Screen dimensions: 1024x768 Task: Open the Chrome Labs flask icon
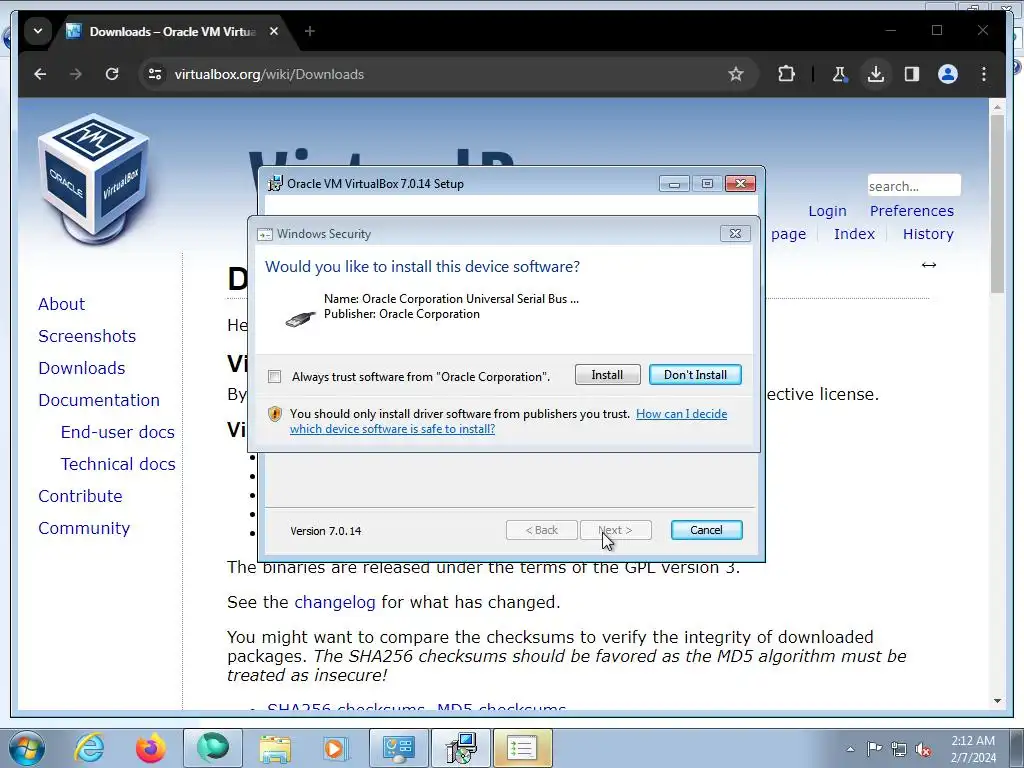(839, 74)
